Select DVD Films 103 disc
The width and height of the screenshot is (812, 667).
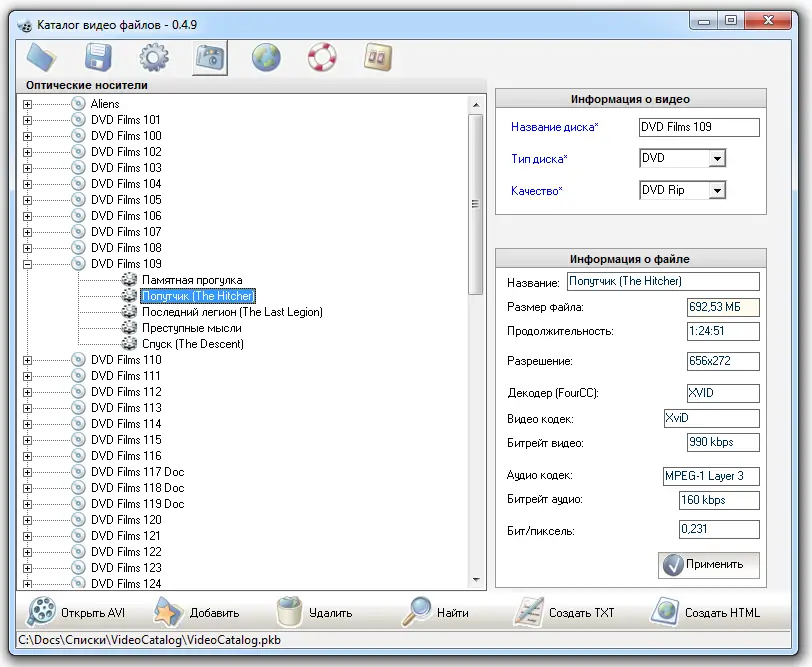pyautogui.click(x=126, y=168)
